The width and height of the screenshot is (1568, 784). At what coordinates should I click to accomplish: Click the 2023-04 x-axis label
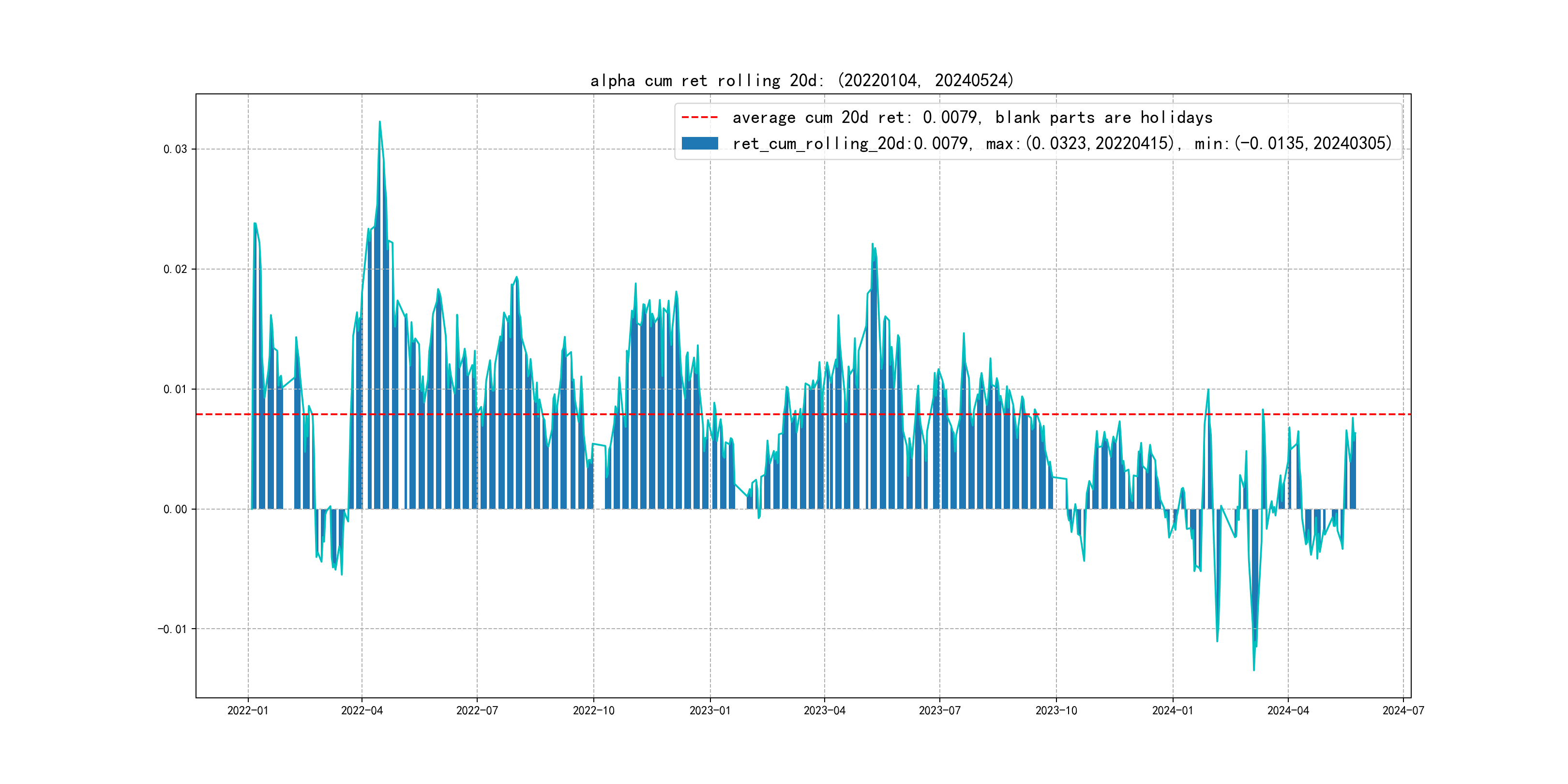[824, 710]
